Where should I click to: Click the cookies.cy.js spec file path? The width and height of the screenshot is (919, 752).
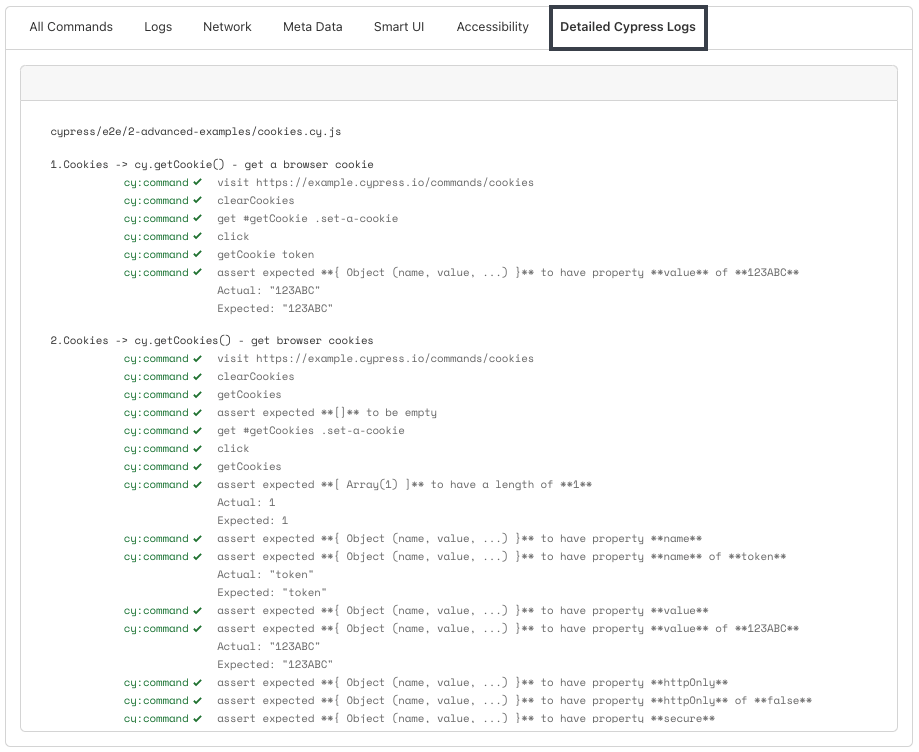point(195,131)
